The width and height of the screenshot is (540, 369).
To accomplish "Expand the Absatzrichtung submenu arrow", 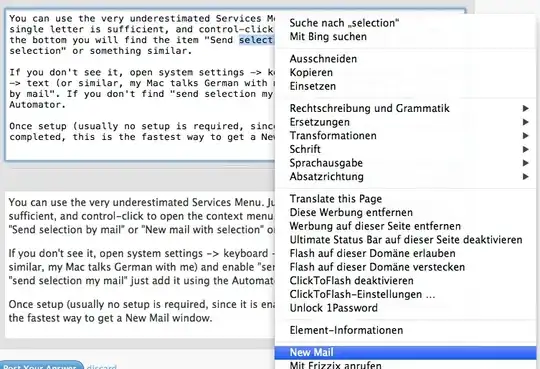I will click(x=525, y=177).
